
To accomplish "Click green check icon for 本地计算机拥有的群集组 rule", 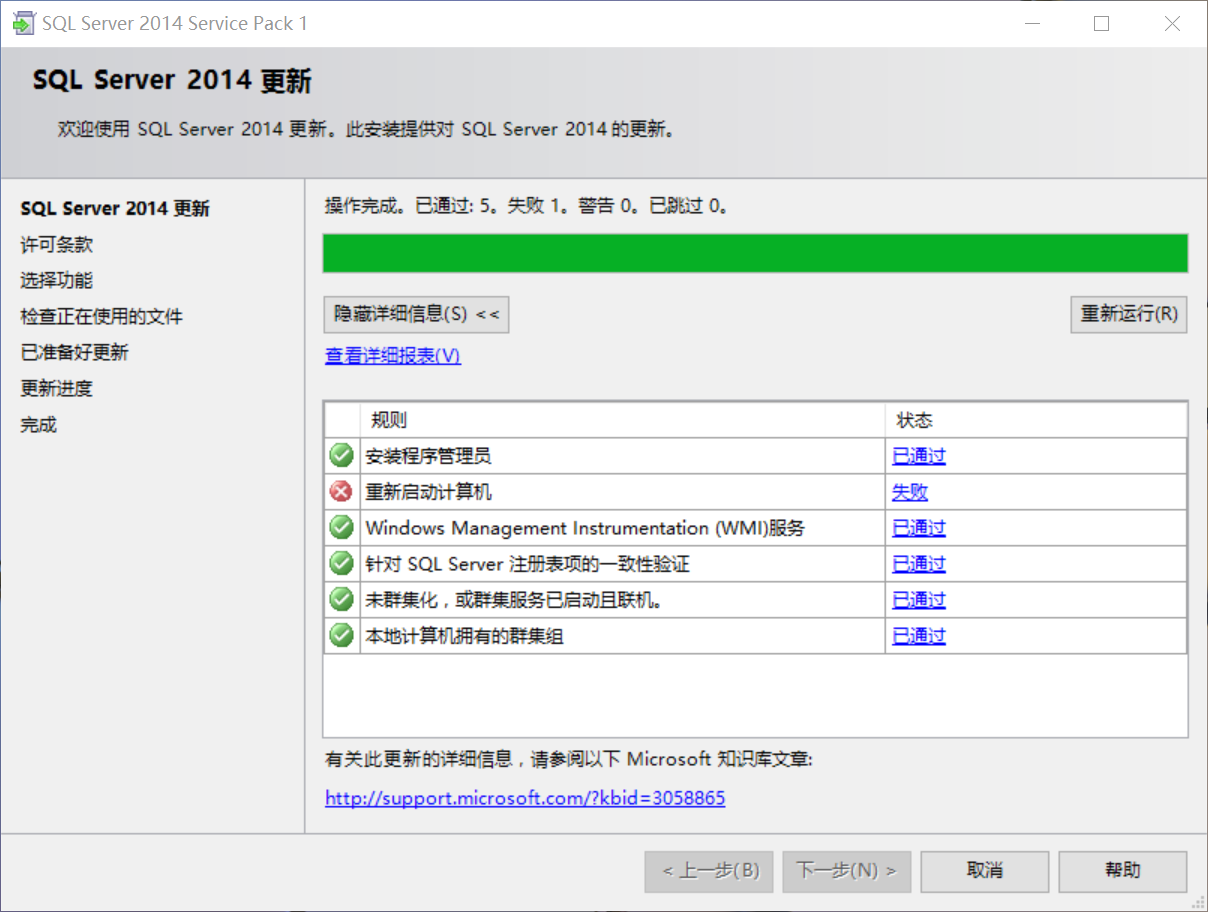I will click(342, 636).
